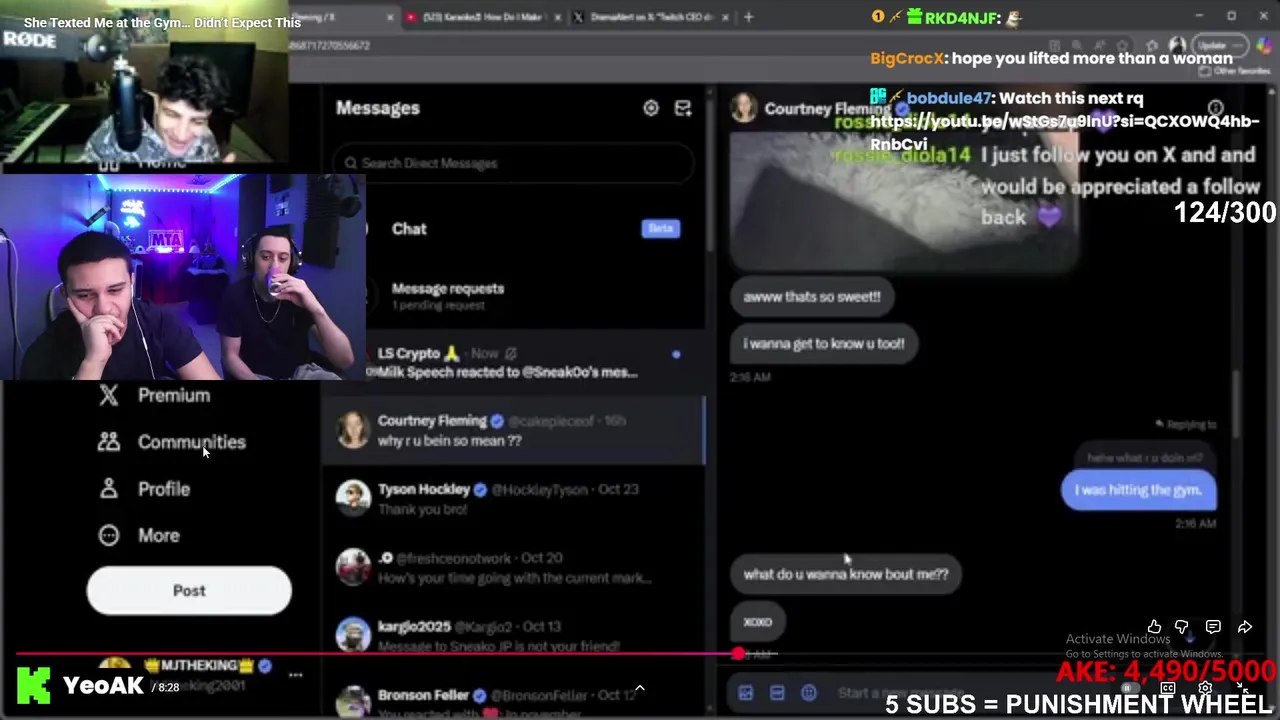Toggle the autoplay switch

click(x=1128, y=688)
